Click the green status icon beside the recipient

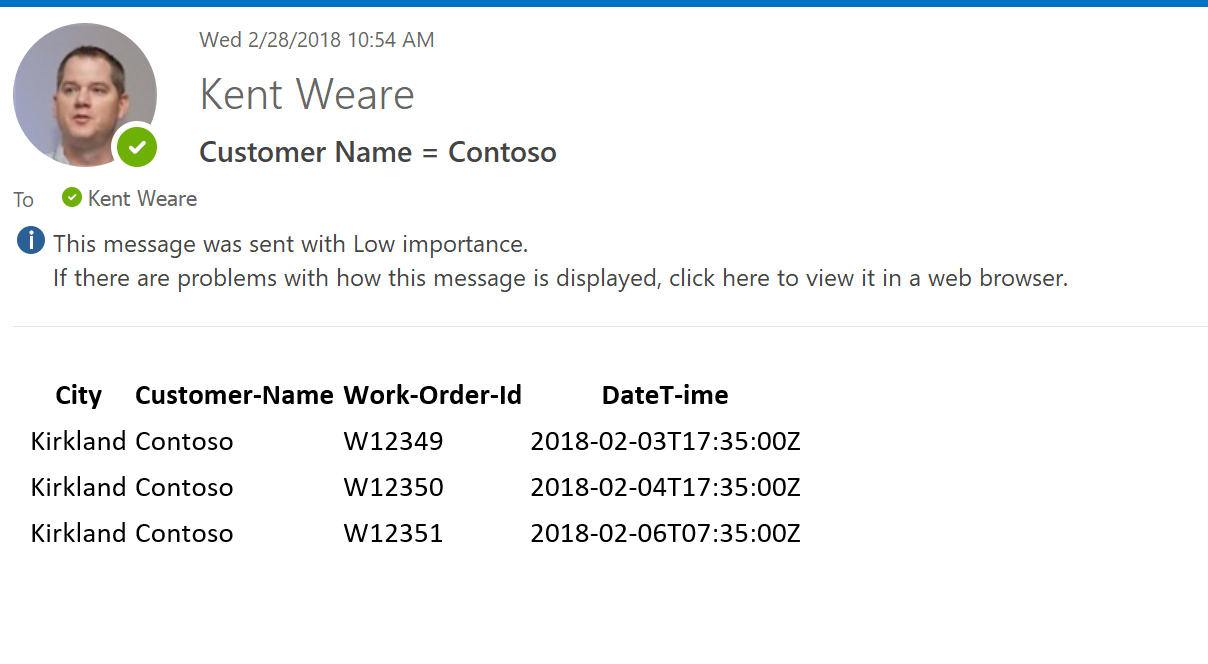[x=71, y=197]
